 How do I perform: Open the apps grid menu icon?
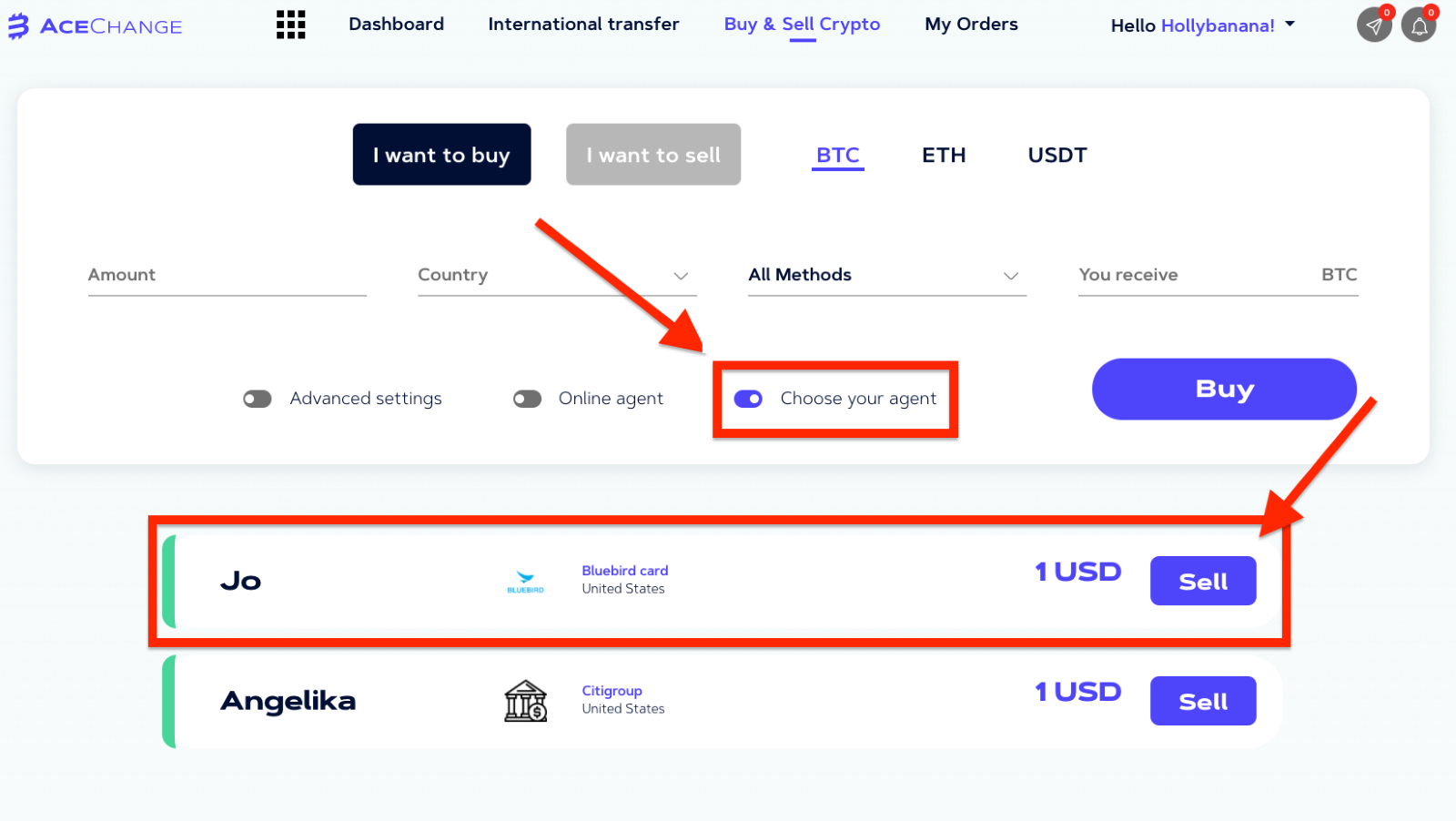[x=291, y=25]
